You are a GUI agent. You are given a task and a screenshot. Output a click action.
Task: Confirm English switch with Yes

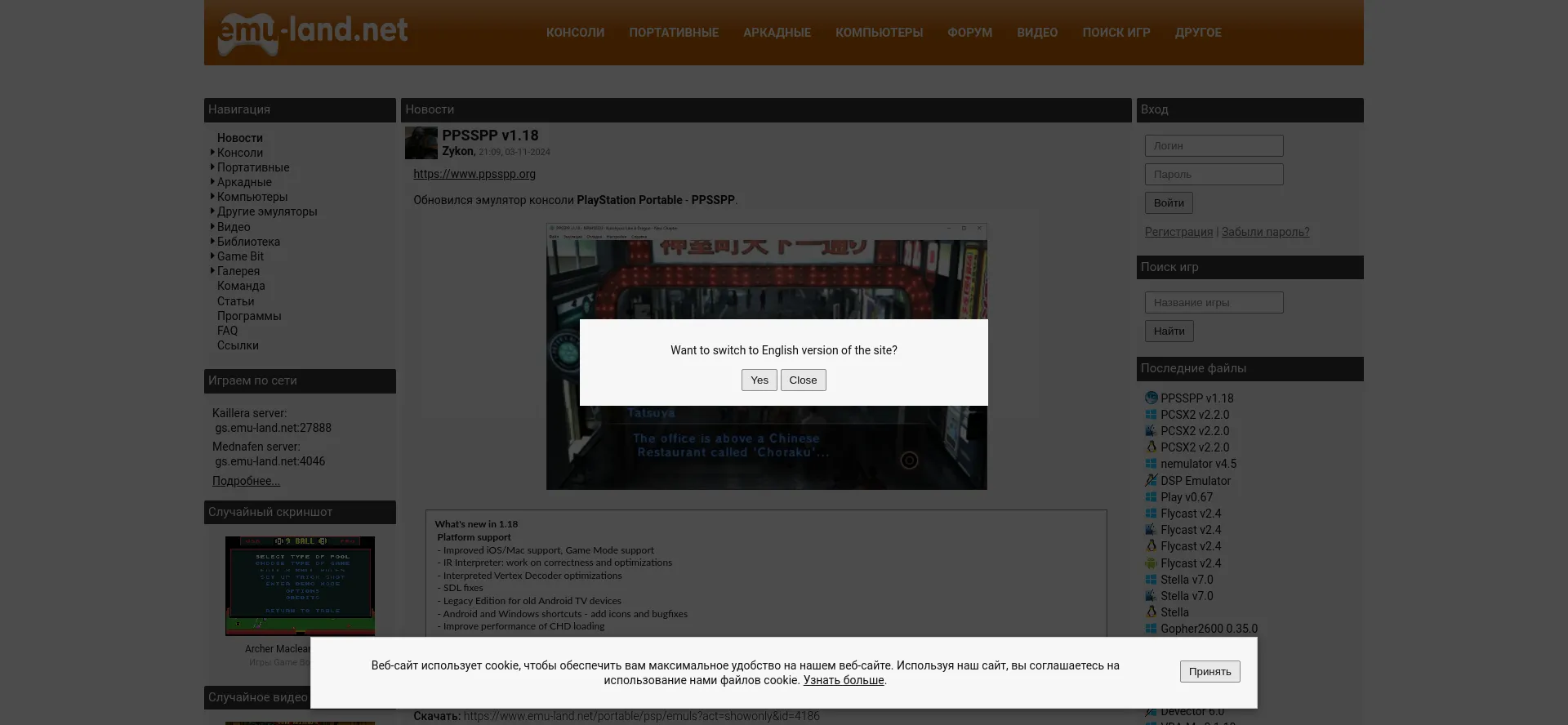tap(759, 380)
